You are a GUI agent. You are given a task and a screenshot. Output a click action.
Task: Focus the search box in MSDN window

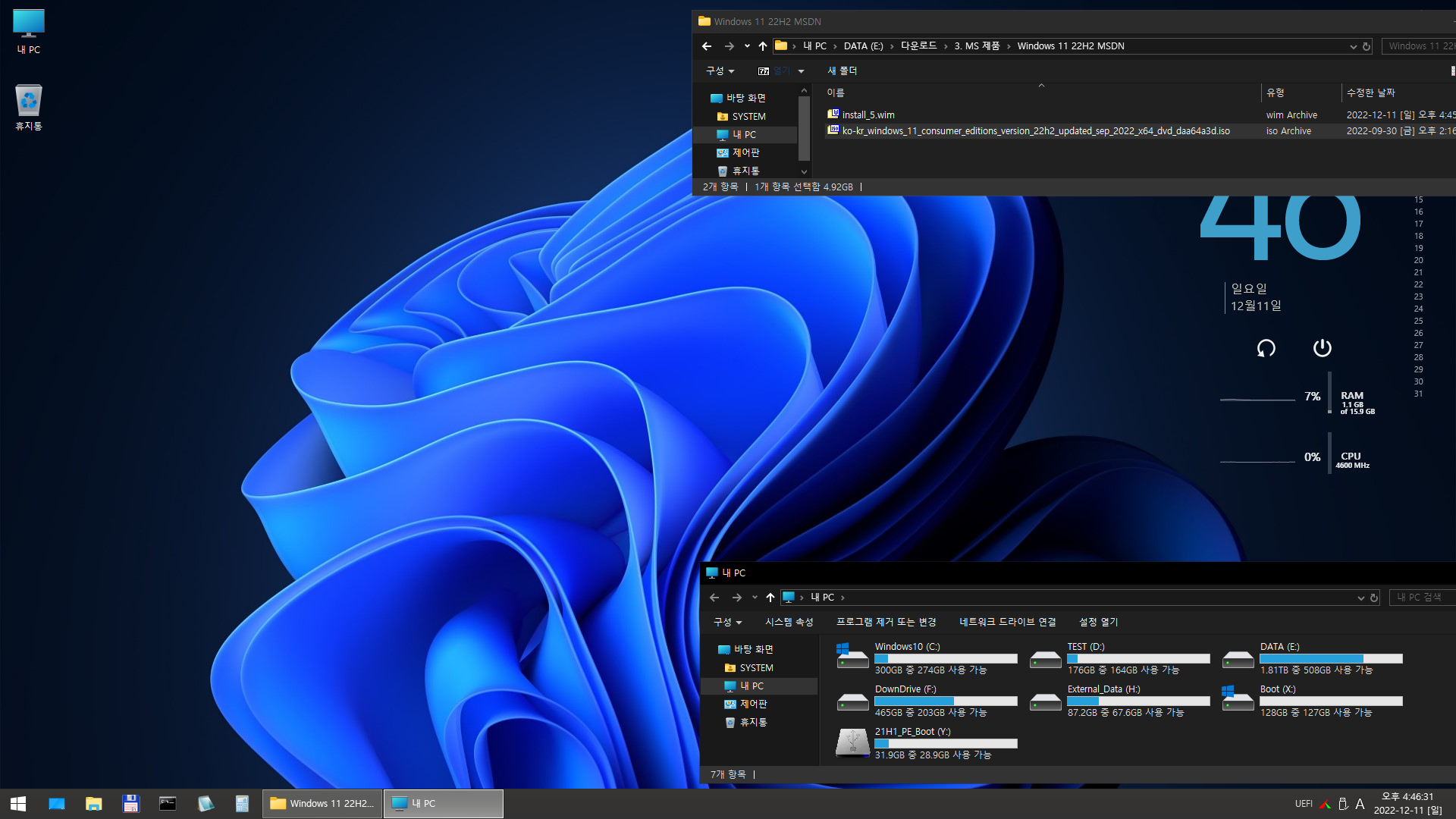click(1419, 46)
